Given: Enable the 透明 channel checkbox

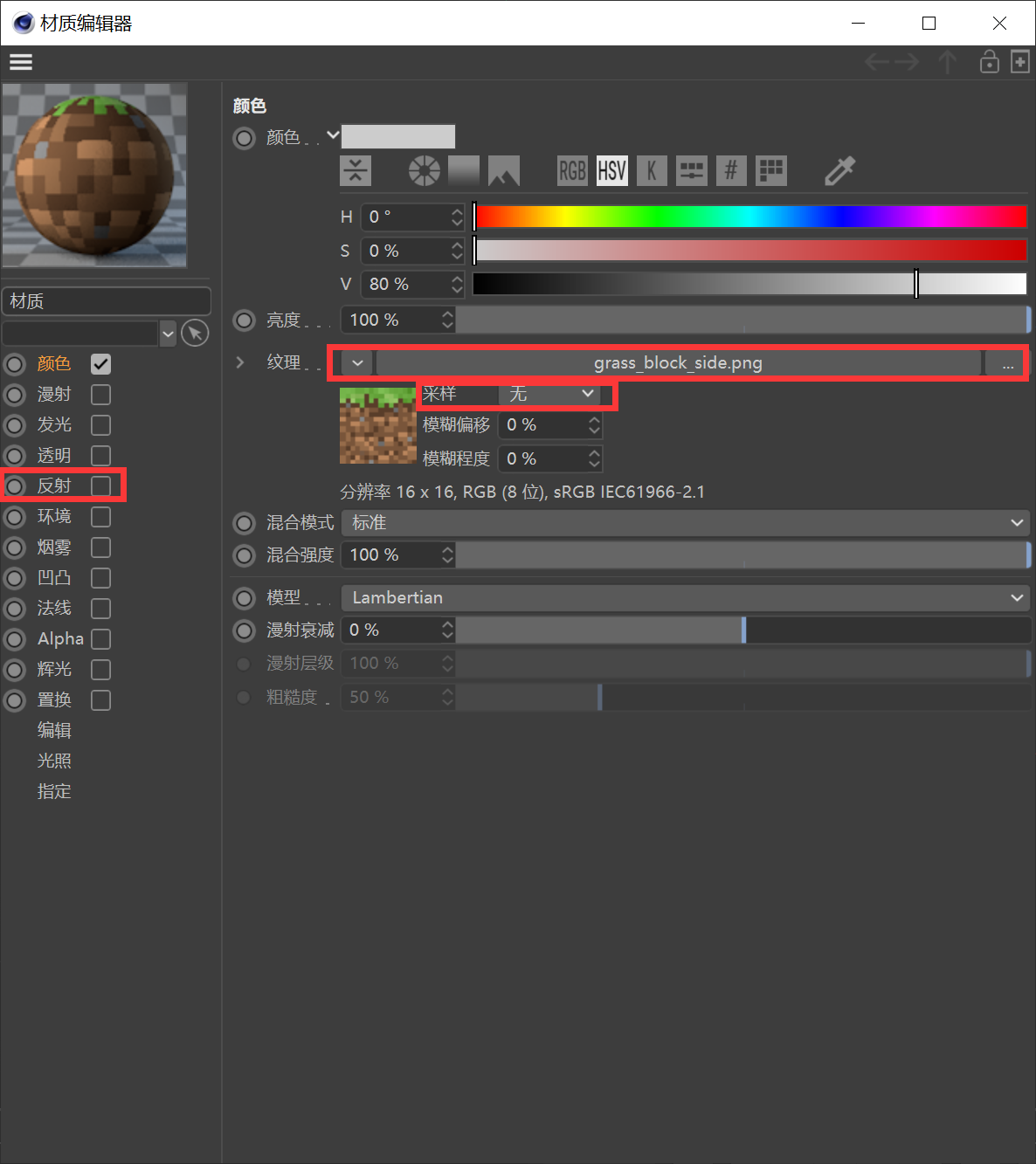Looking at the screenshot, I should click(101, 456).
